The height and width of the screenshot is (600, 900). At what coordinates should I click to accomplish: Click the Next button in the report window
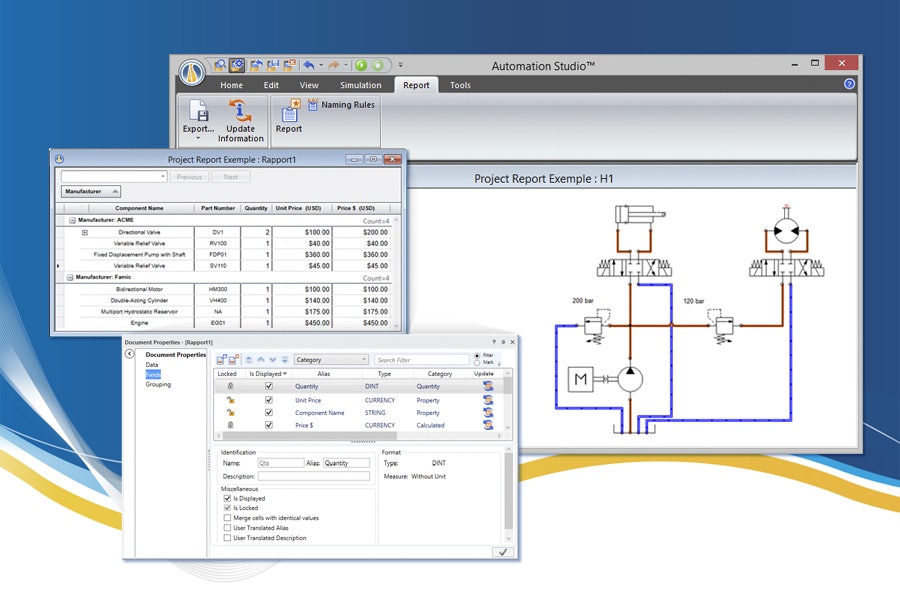pos(230,177)
